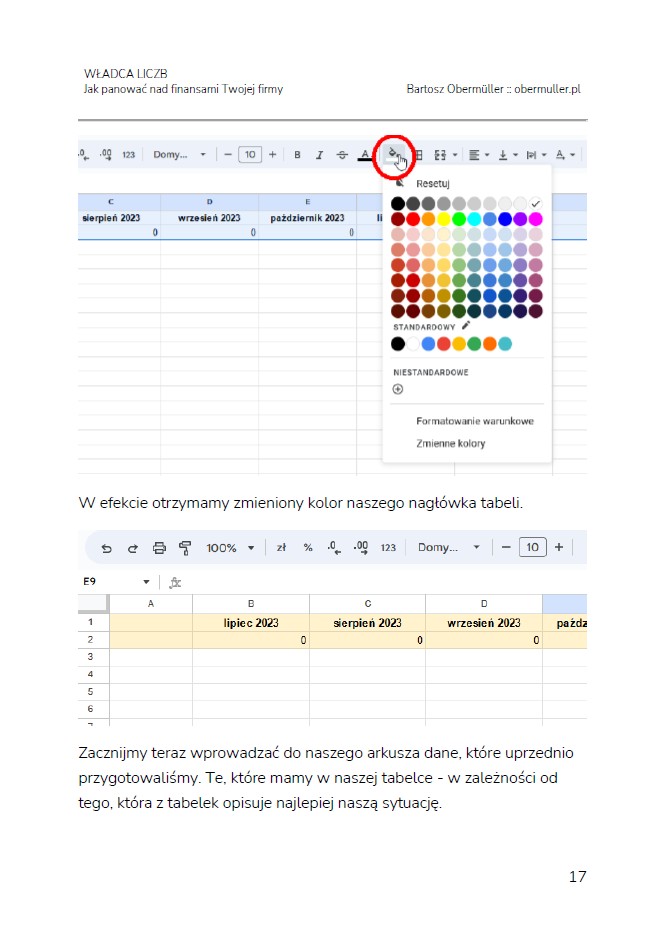Toggle Bold in the upper toolbar

coord(297,155)
